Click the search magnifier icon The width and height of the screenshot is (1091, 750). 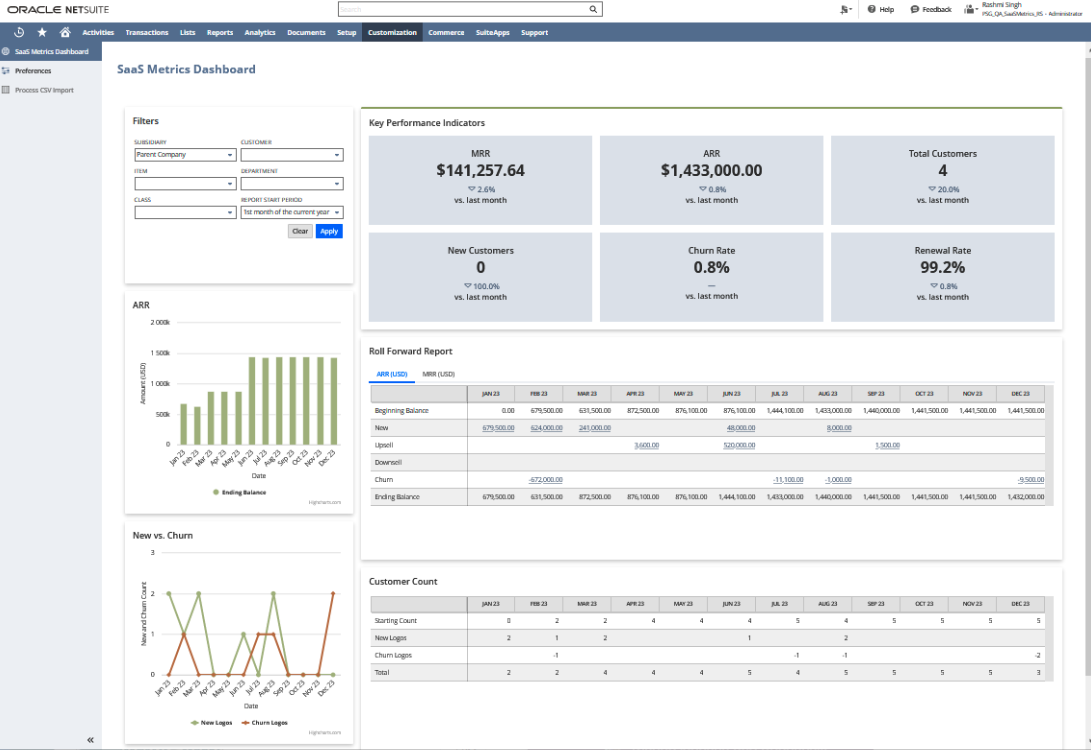click(593, 9)
